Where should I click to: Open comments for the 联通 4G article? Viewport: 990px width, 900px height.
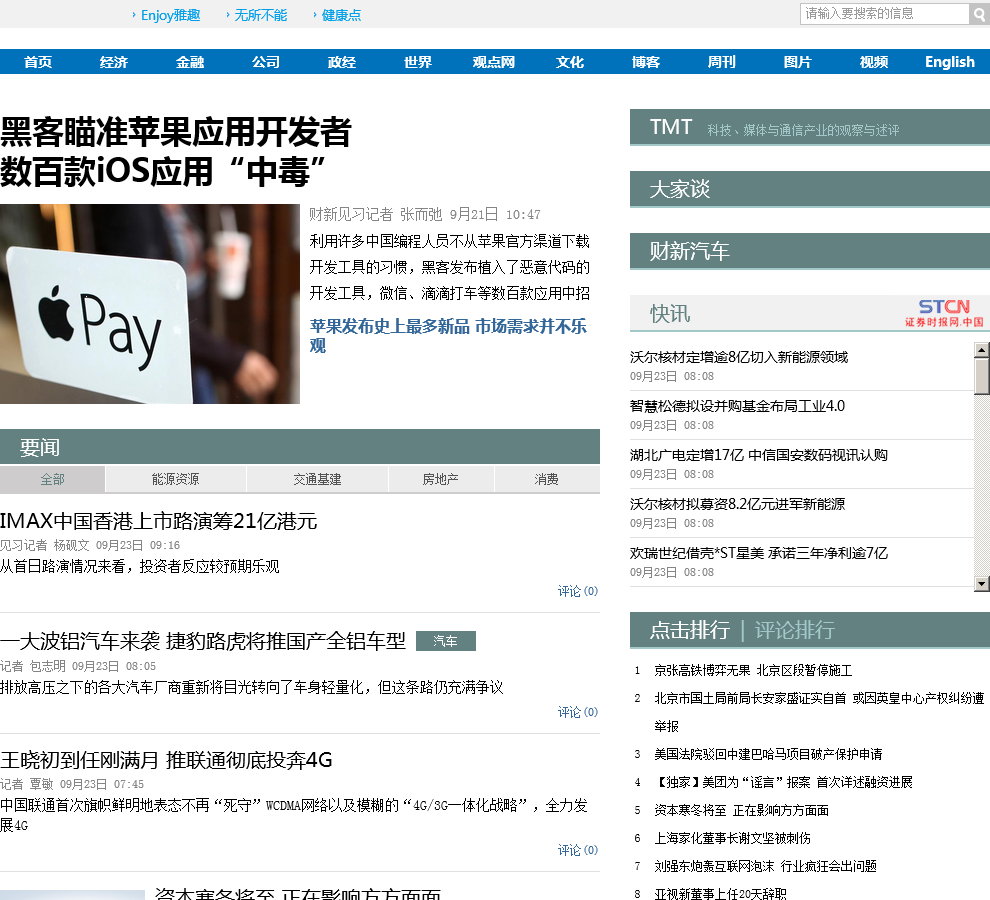click(578, 850)
